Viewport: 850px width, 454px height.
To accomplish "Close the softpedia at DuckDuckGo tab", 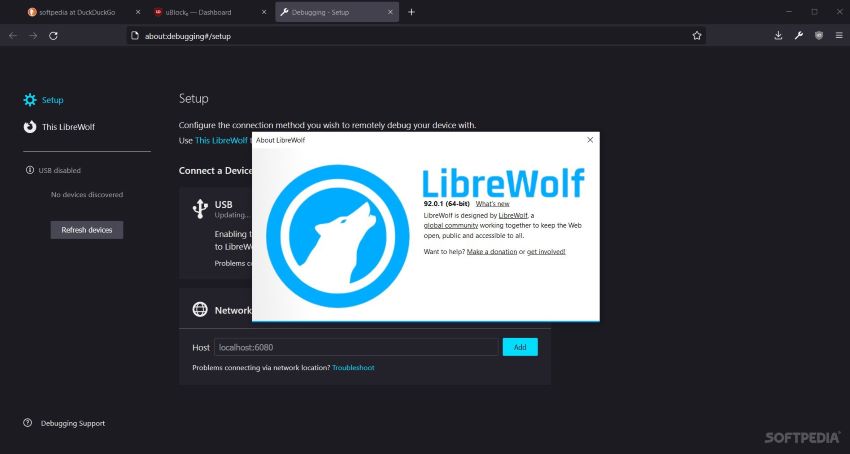I will point(138,12).
